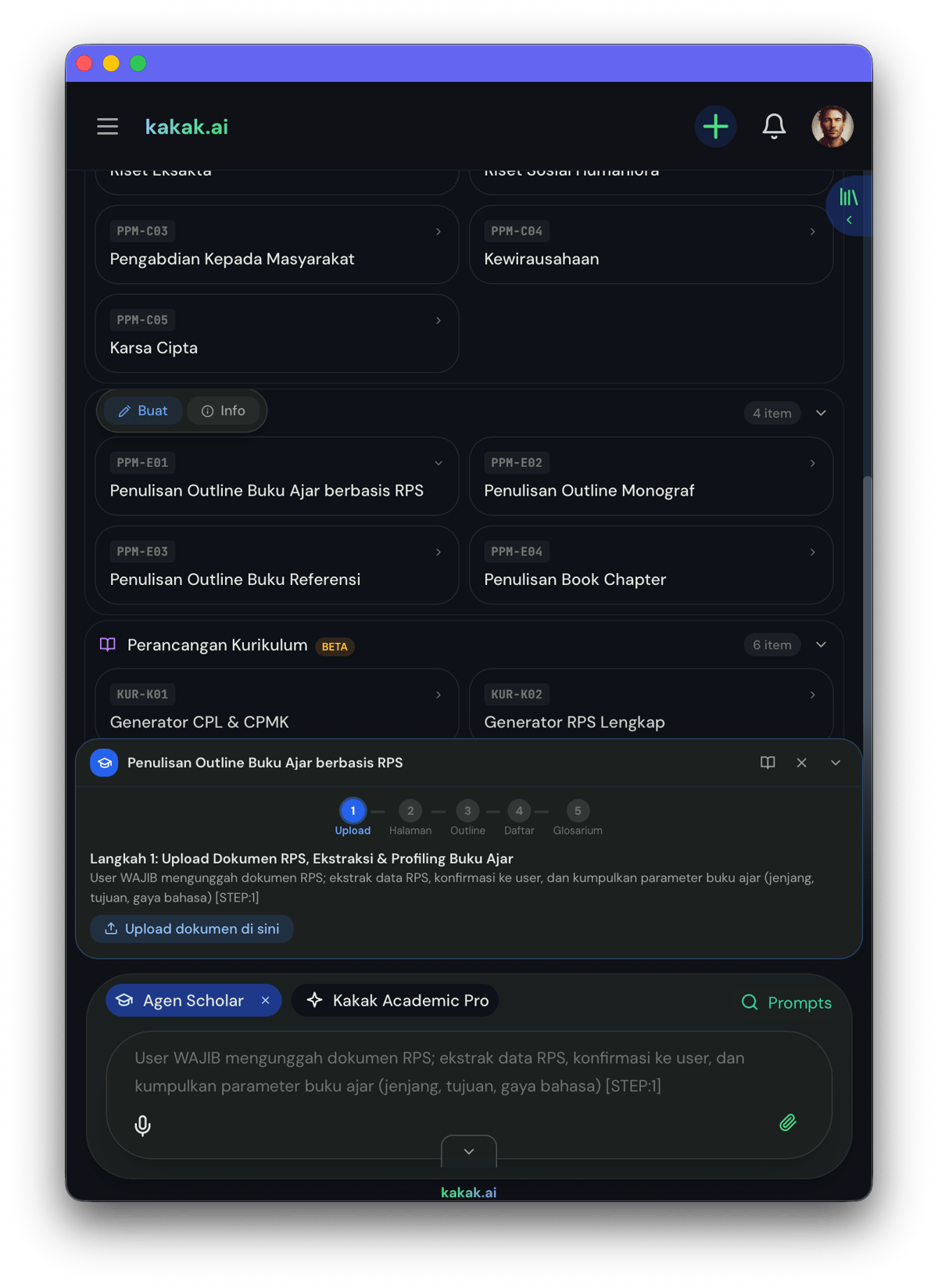Click the paperclip attach file icon

coord(788,1122)
